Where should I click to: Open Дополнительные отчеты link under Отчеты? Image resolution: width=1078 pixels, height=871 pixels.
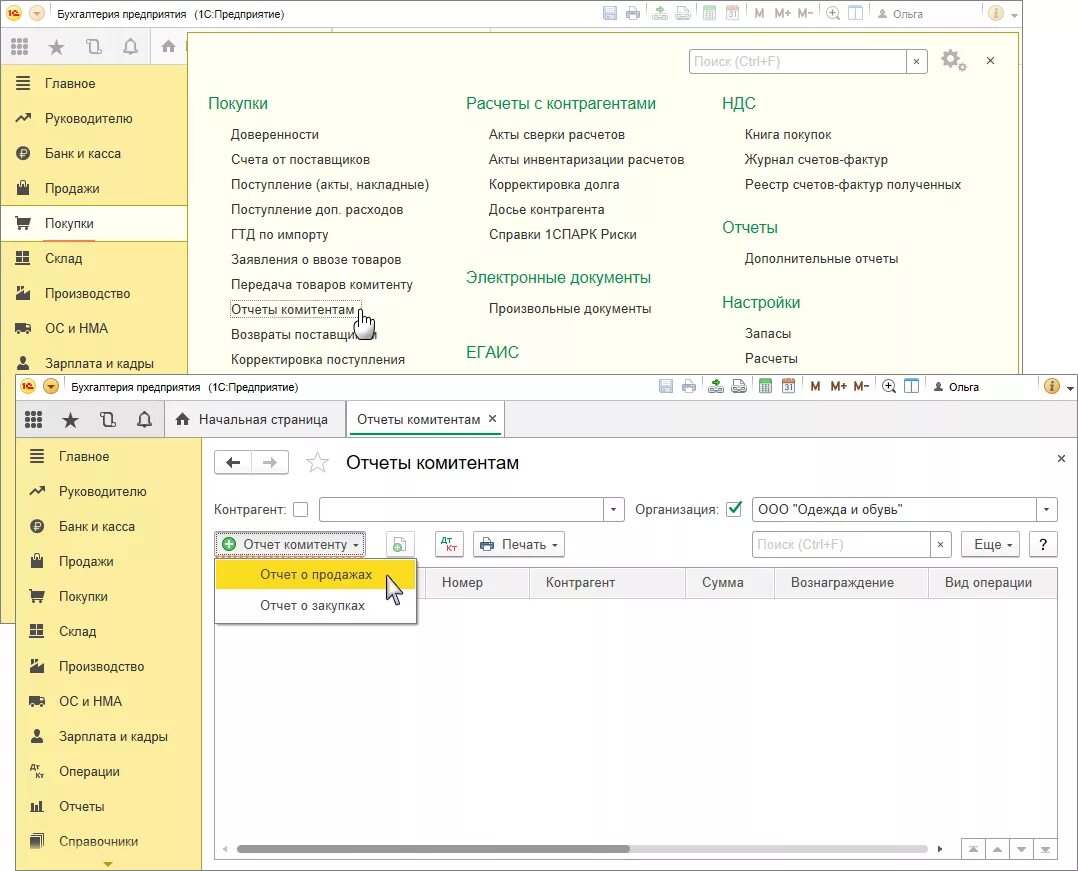(822, 258)
